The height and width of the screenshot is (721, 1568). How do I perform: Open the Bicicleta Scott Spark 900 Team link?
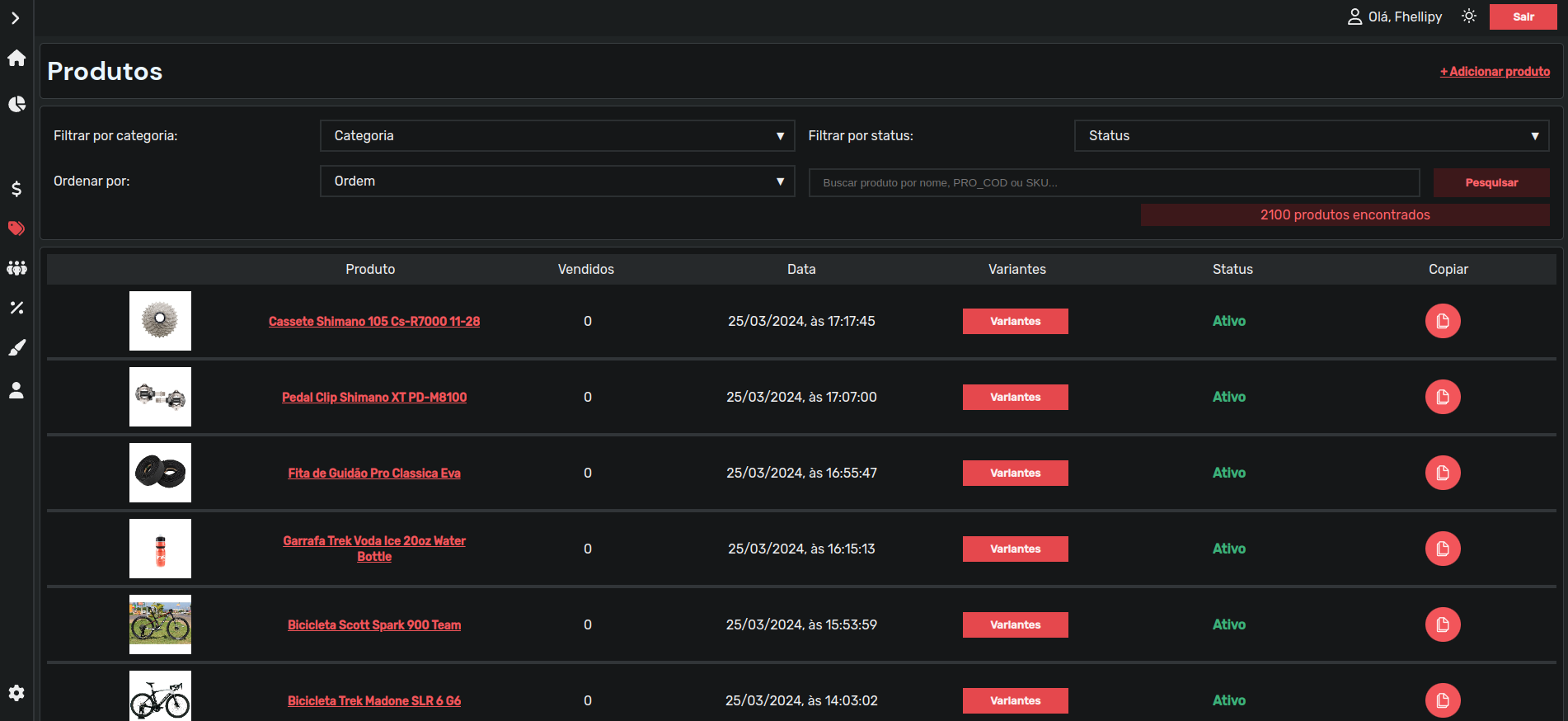[374, 625]
